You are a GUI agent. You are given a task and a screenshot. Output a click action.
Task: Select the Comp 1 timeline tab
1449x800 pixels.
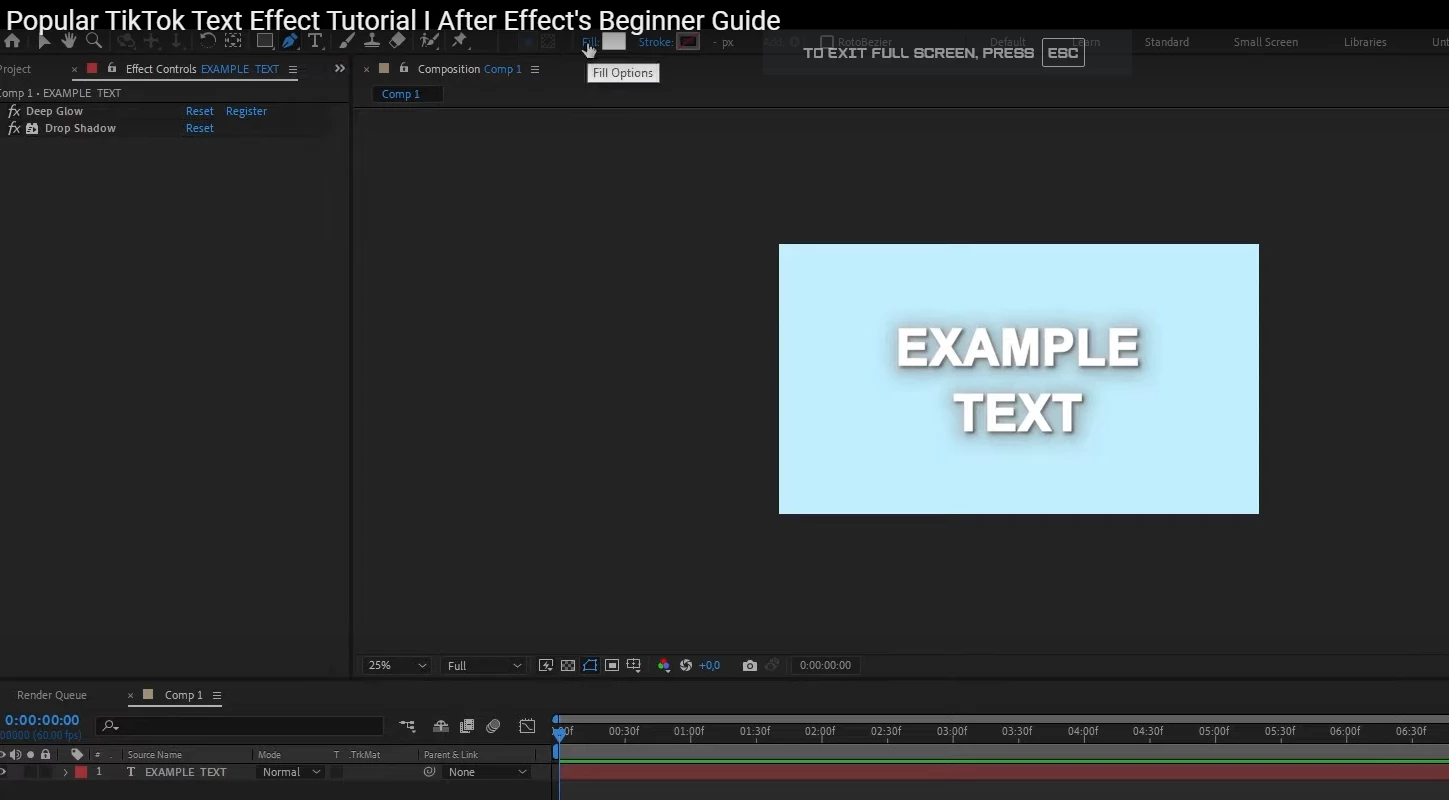click(184, 695)
